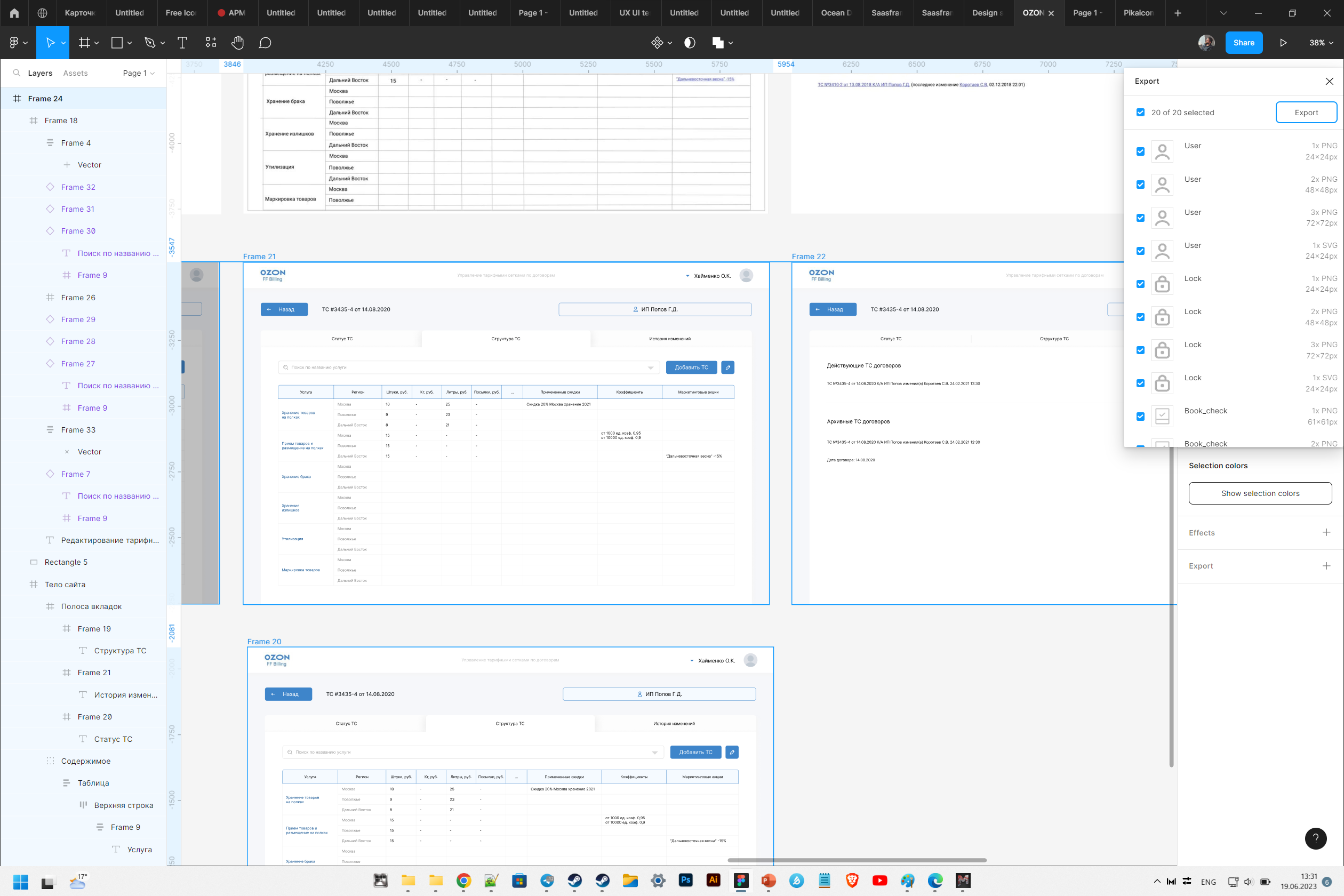
Task: Open Photoshop from the taskbar
Action: click(686, 881)
